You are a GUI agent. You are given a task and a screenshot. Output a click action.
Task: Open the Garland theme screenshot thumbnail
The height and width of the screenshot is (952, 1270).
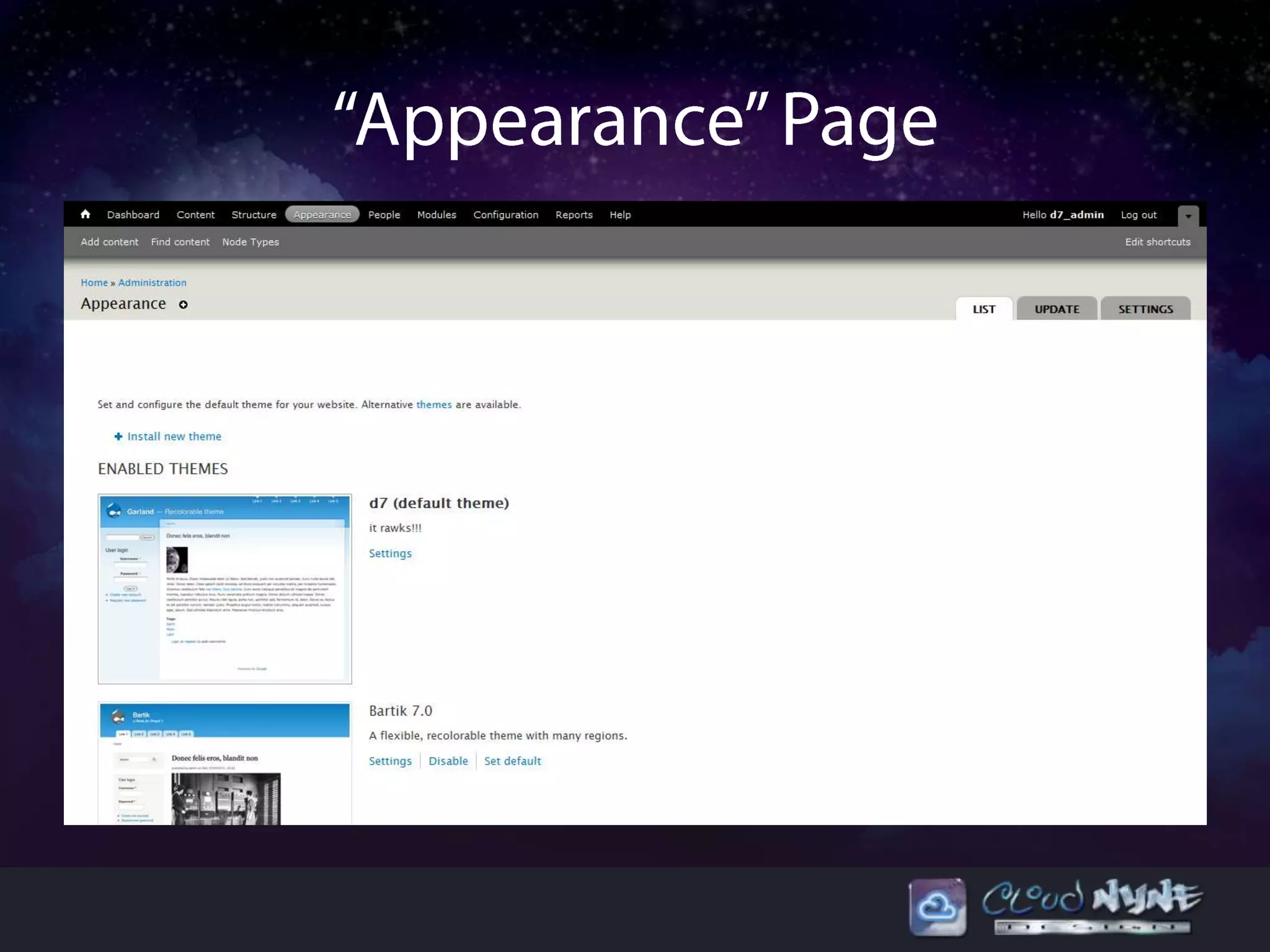coord(224,589)
